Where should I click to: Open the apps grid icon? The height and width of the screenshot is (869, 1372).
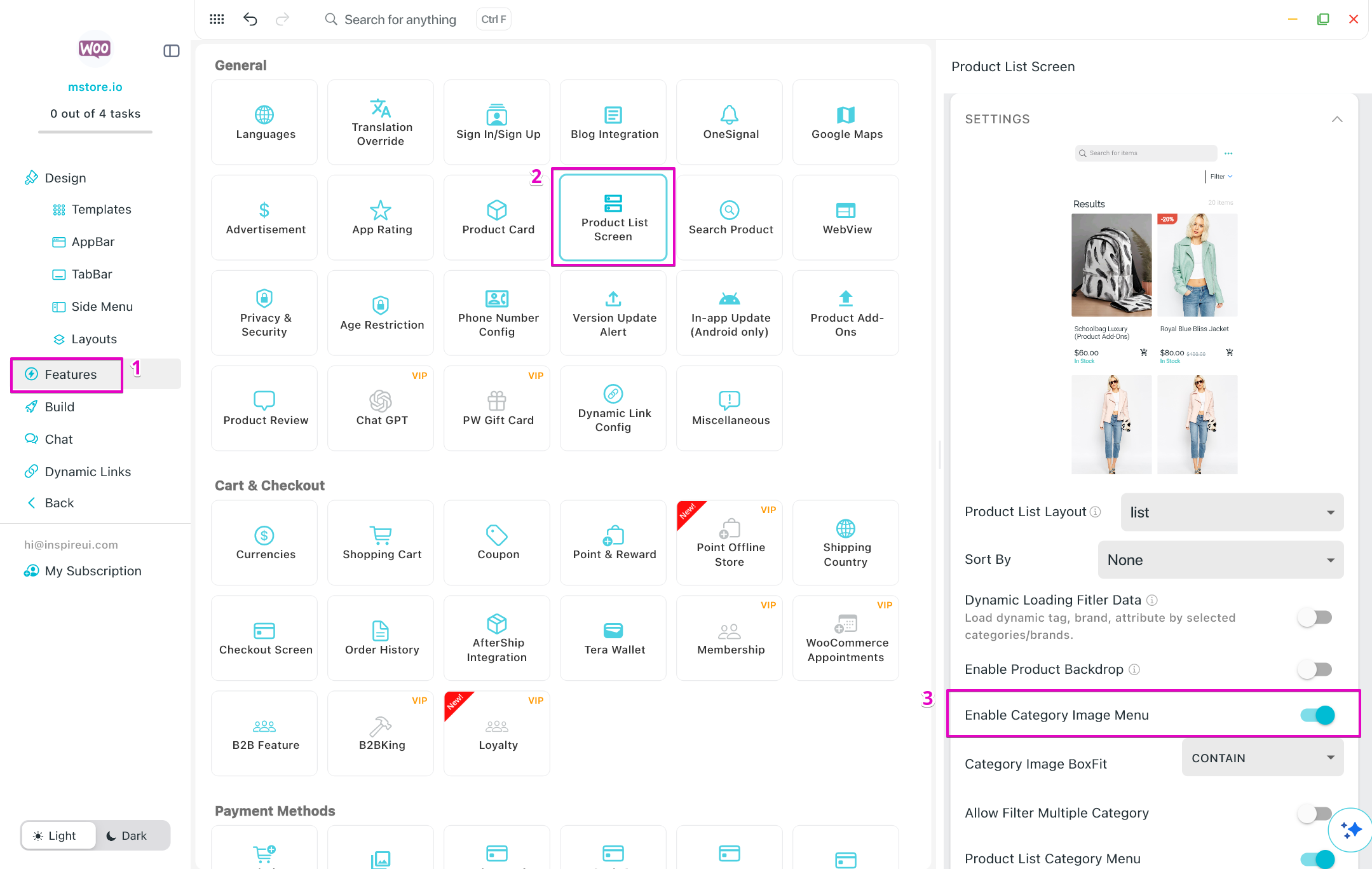[217, 19]
